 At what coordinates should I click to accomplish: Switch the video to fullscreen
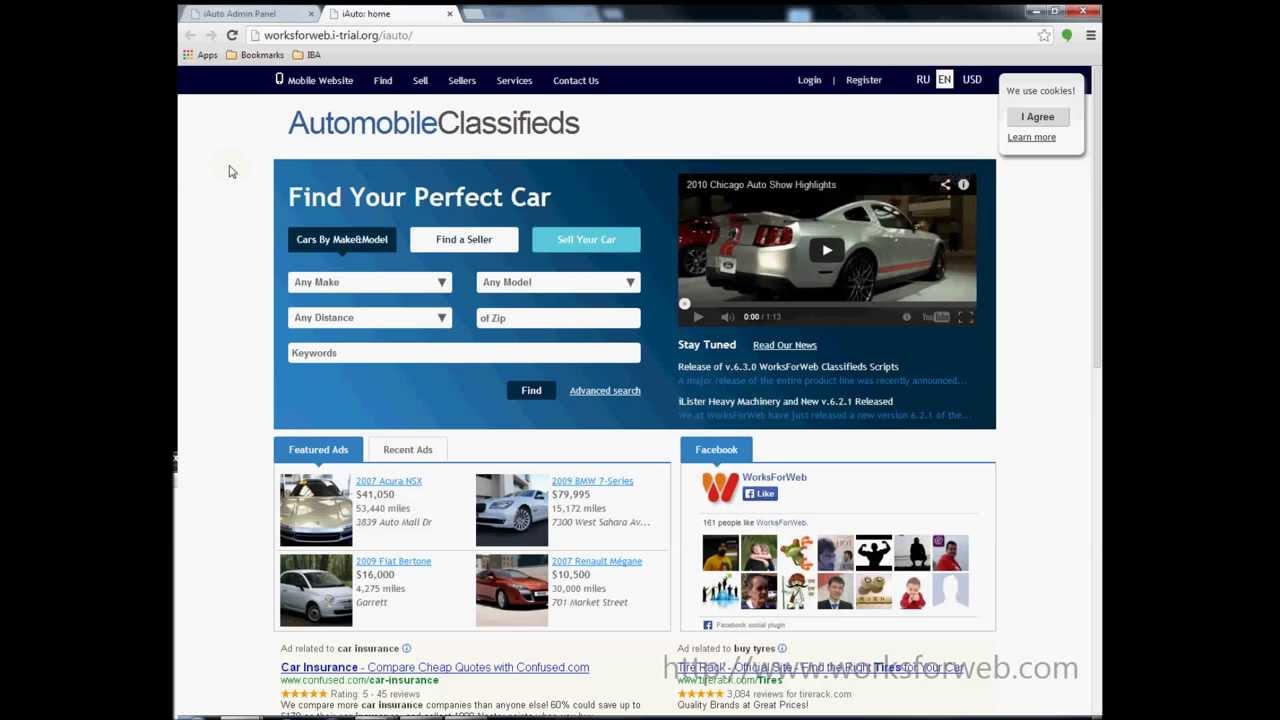(965, 317)
